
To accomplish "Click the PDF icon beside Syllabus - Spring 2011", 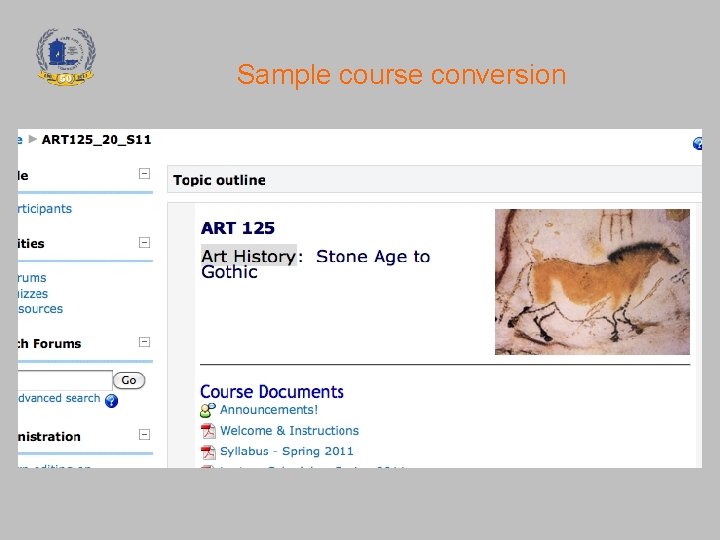I will pos(208,452).
